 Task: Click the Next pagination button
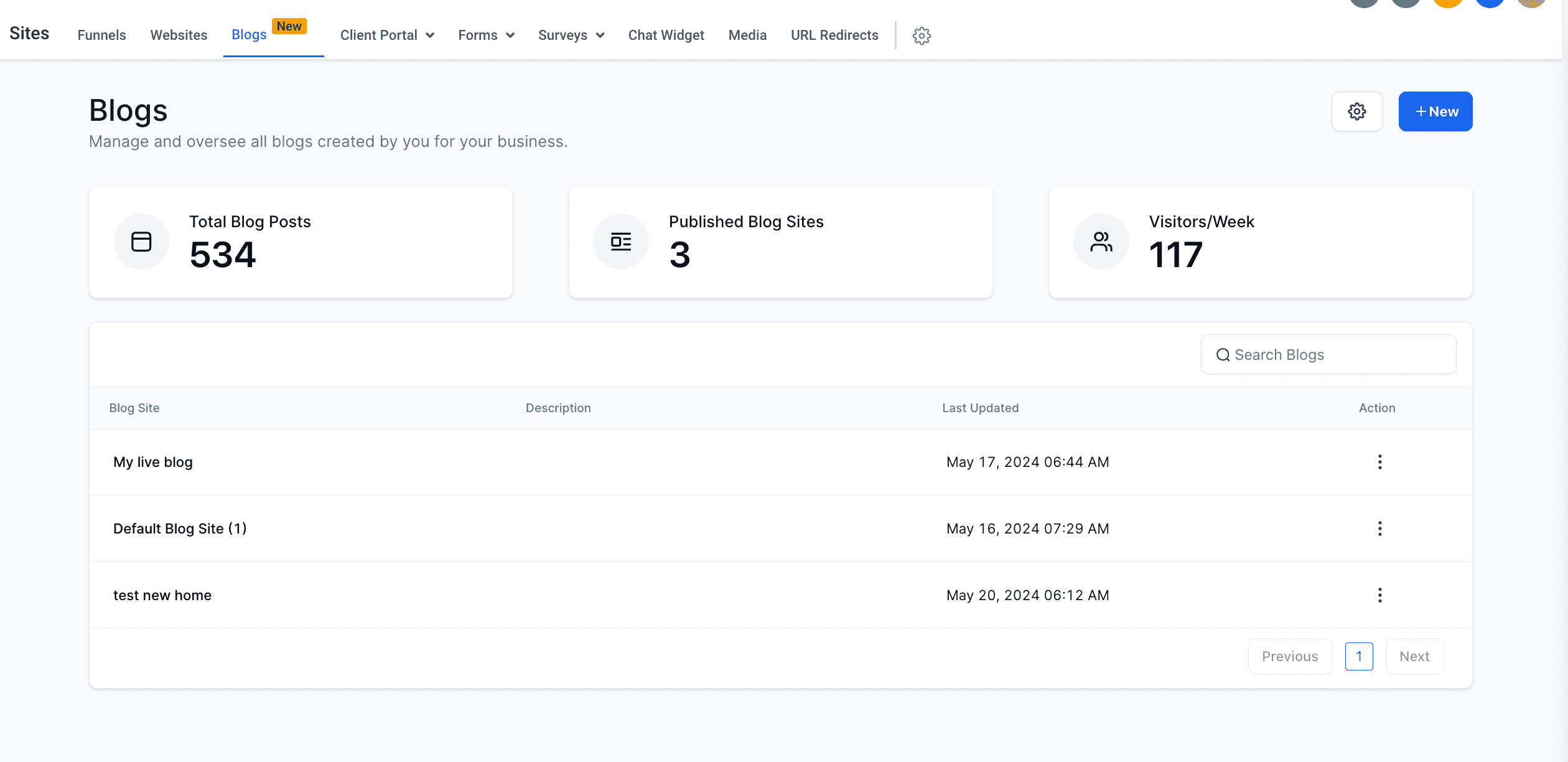click(x=1414, y=656)
